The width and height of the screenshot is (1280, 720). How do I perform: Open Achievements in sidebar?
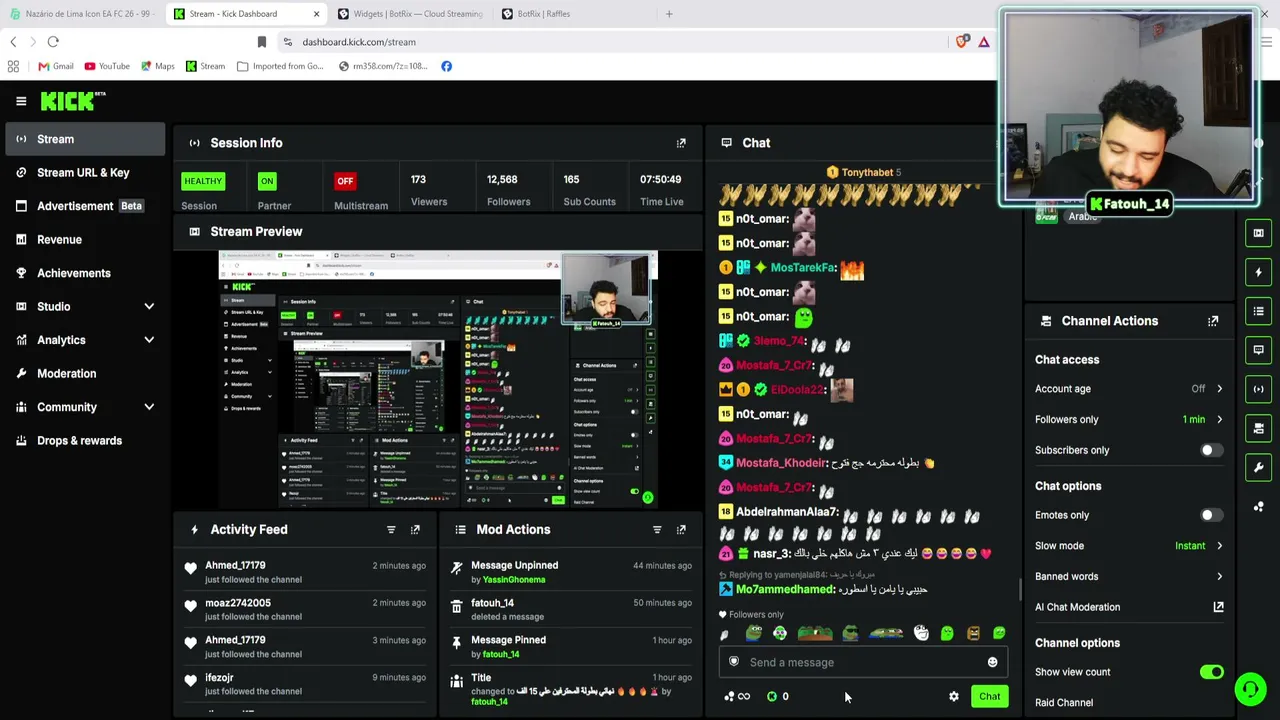[x=85, y=273]
